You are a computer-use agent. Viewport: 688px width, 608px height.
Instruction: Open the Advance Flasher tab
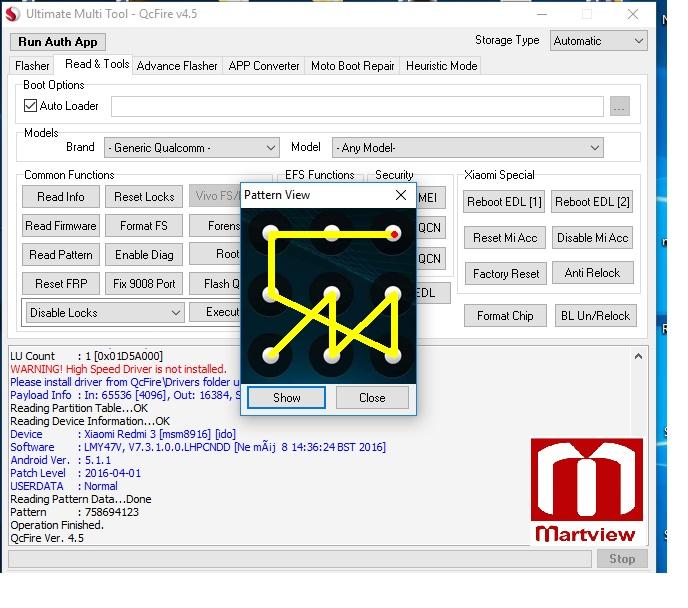(x=177, y=66)
